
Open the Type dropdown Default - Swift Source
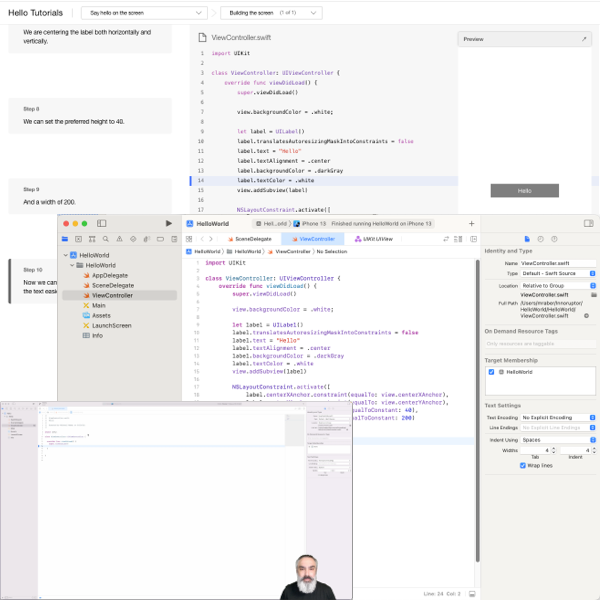tap(558, 274)
